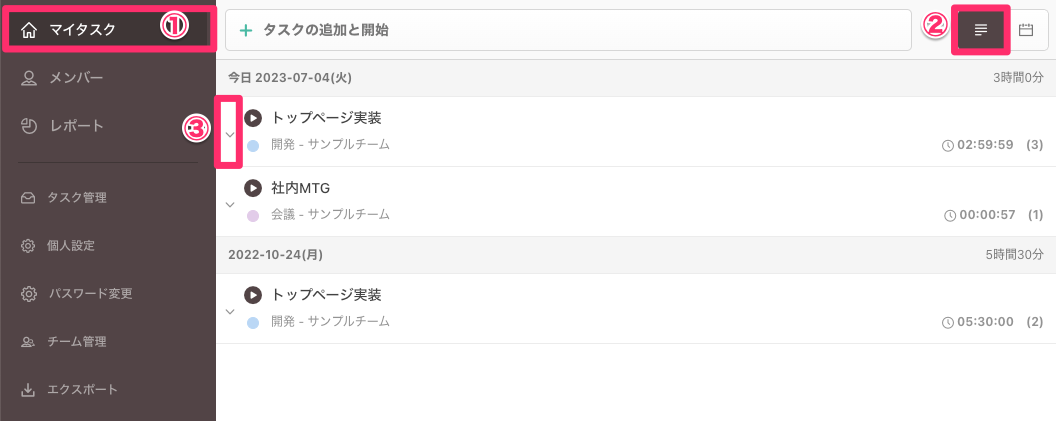Click the タスクの追加と開始 input field
1056x421 pixels.
tap(570, 30)
